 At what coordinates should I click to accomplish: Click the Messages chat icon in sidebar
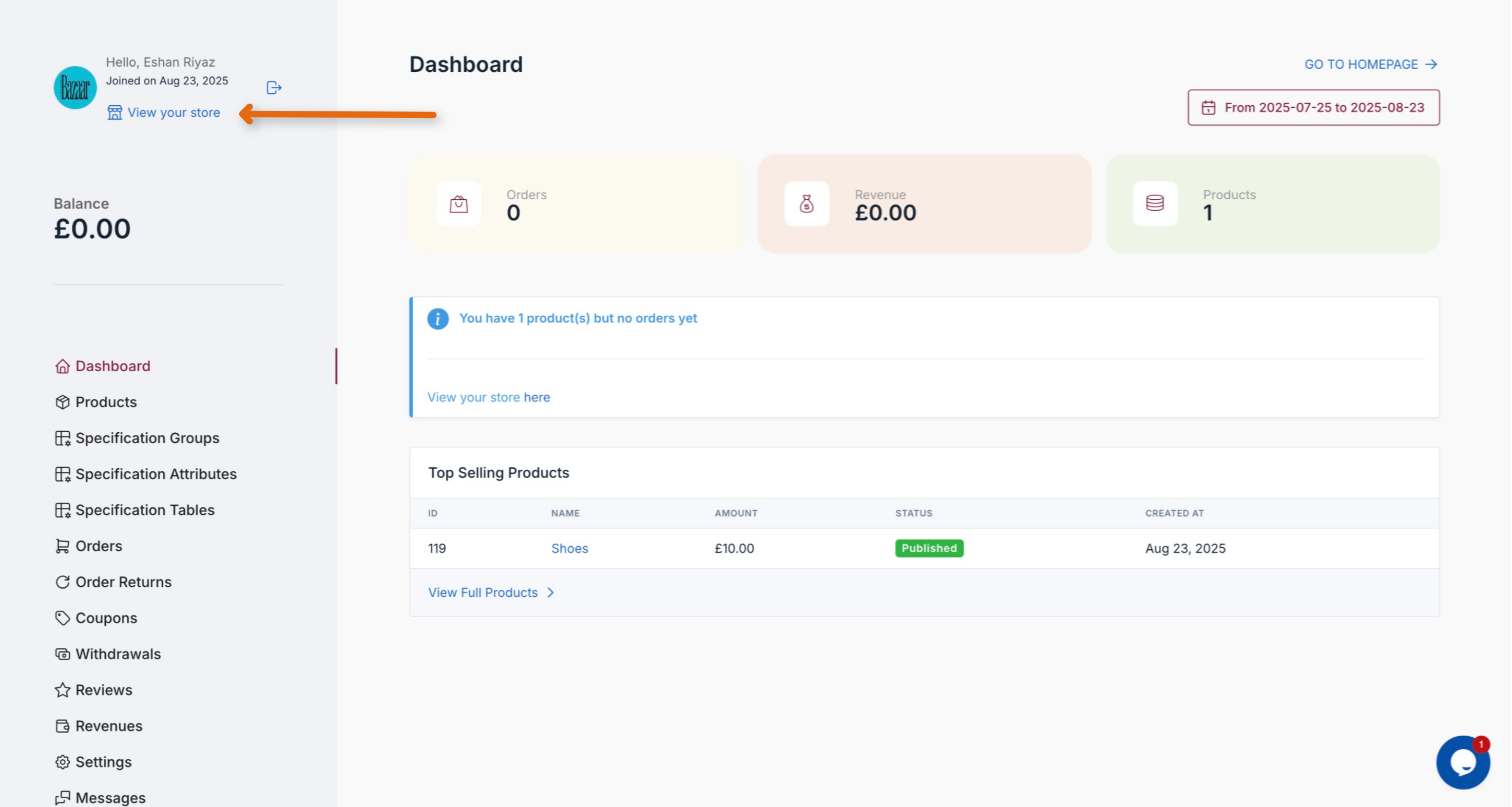[x=62, y=798]
